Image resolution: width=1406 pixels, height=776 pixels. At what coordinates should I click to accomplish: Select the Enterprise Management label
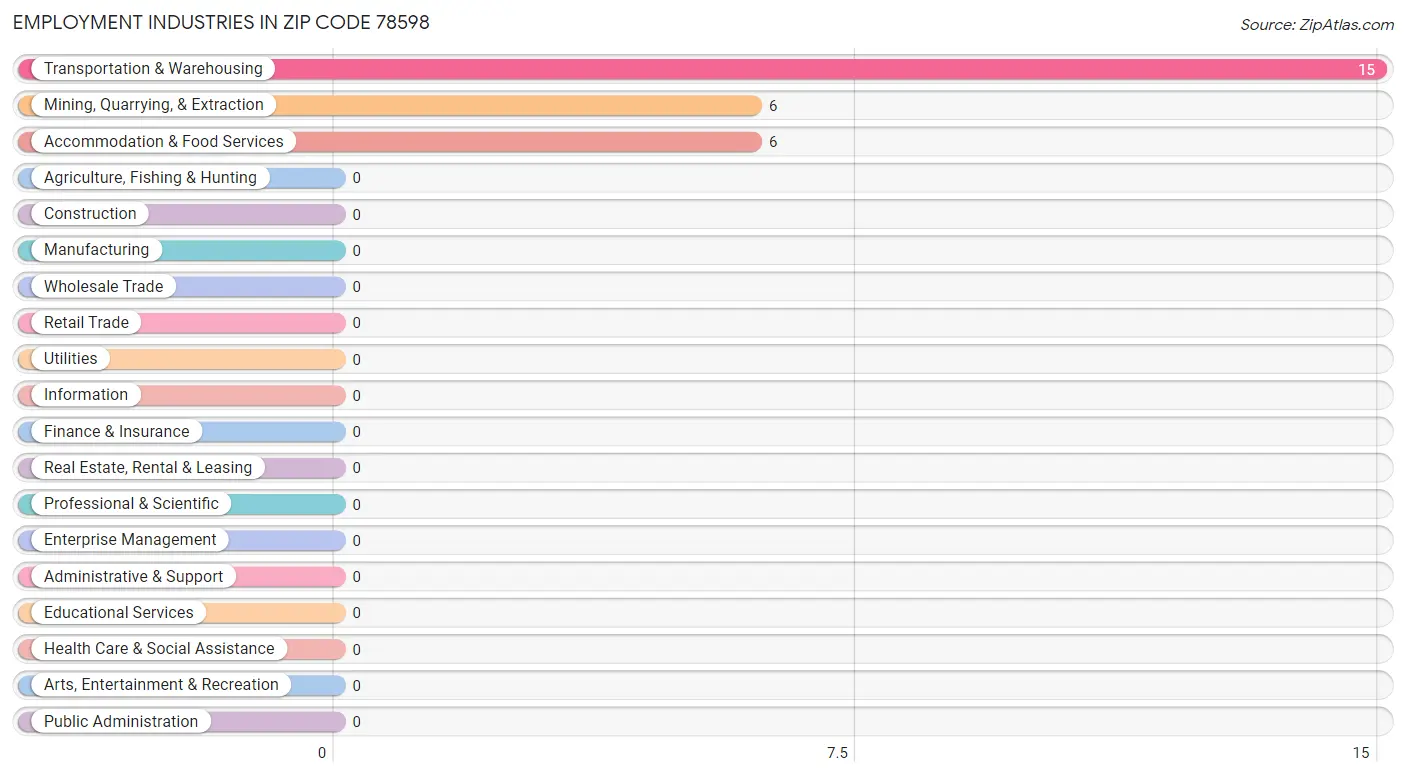coord(130,540)
